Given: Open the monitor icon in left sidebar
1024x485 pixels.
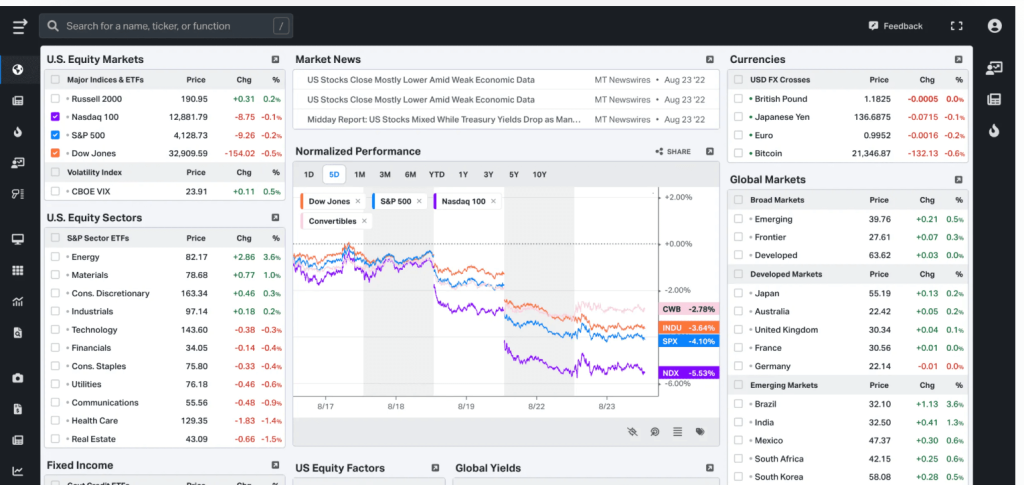Looking at the screenshot, I should tap(18, 239).
